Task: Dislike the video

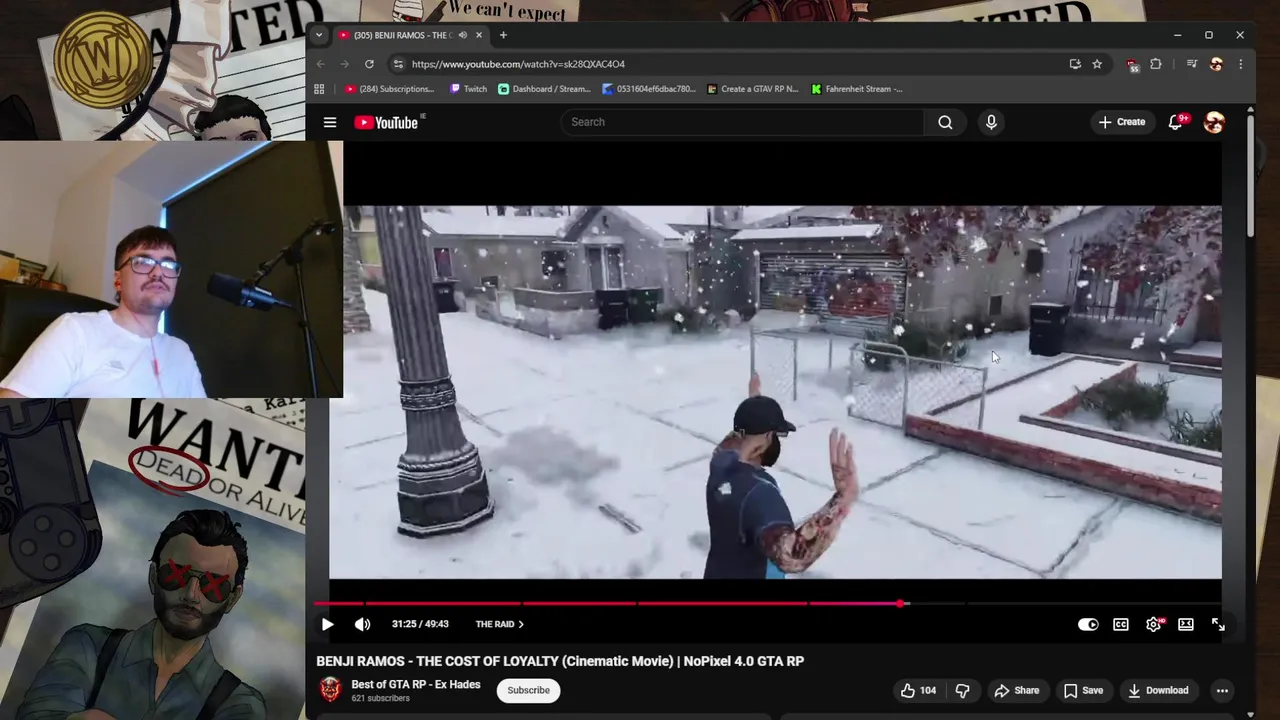Action: click(x=962, y=690)
